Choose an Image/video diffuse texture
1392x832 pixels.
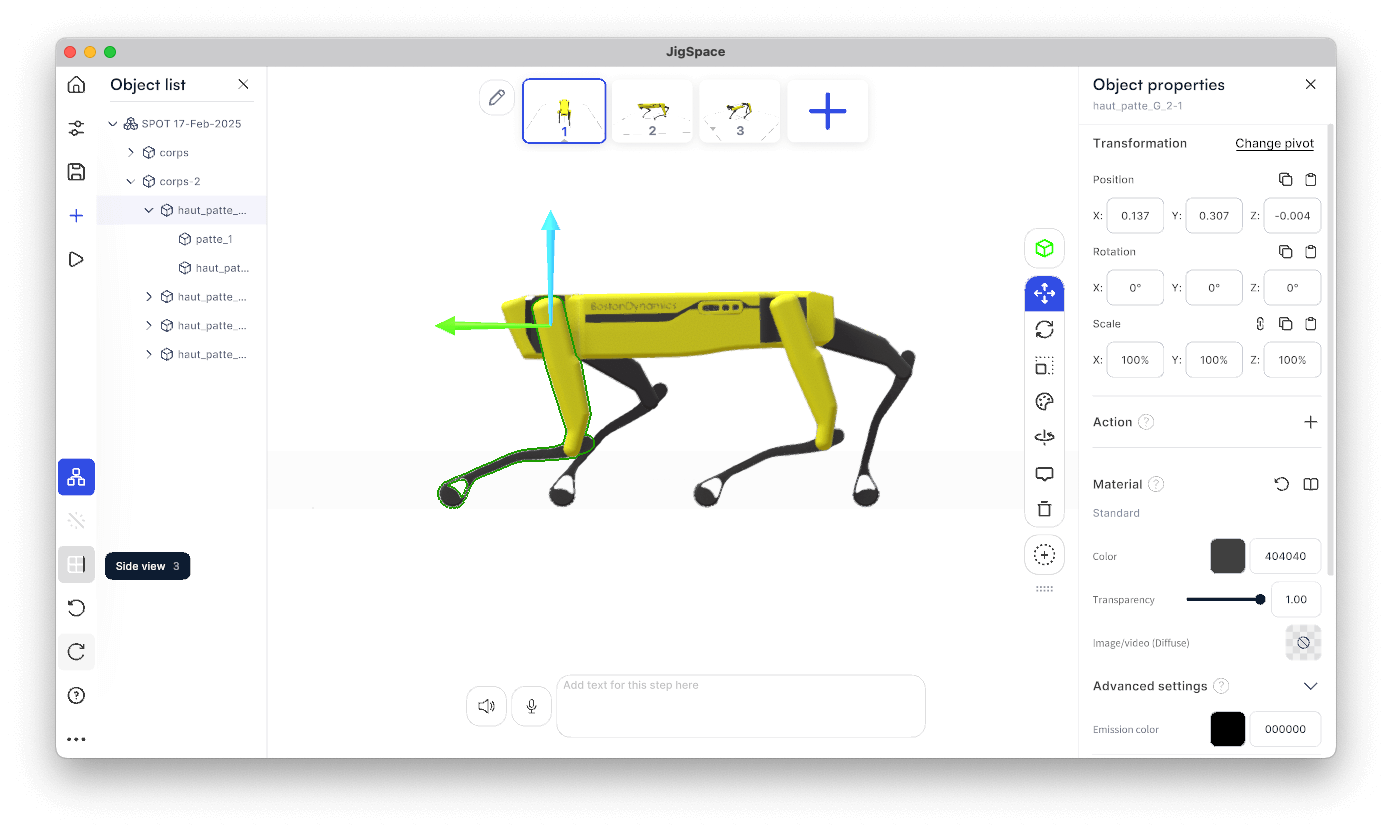1303,643
